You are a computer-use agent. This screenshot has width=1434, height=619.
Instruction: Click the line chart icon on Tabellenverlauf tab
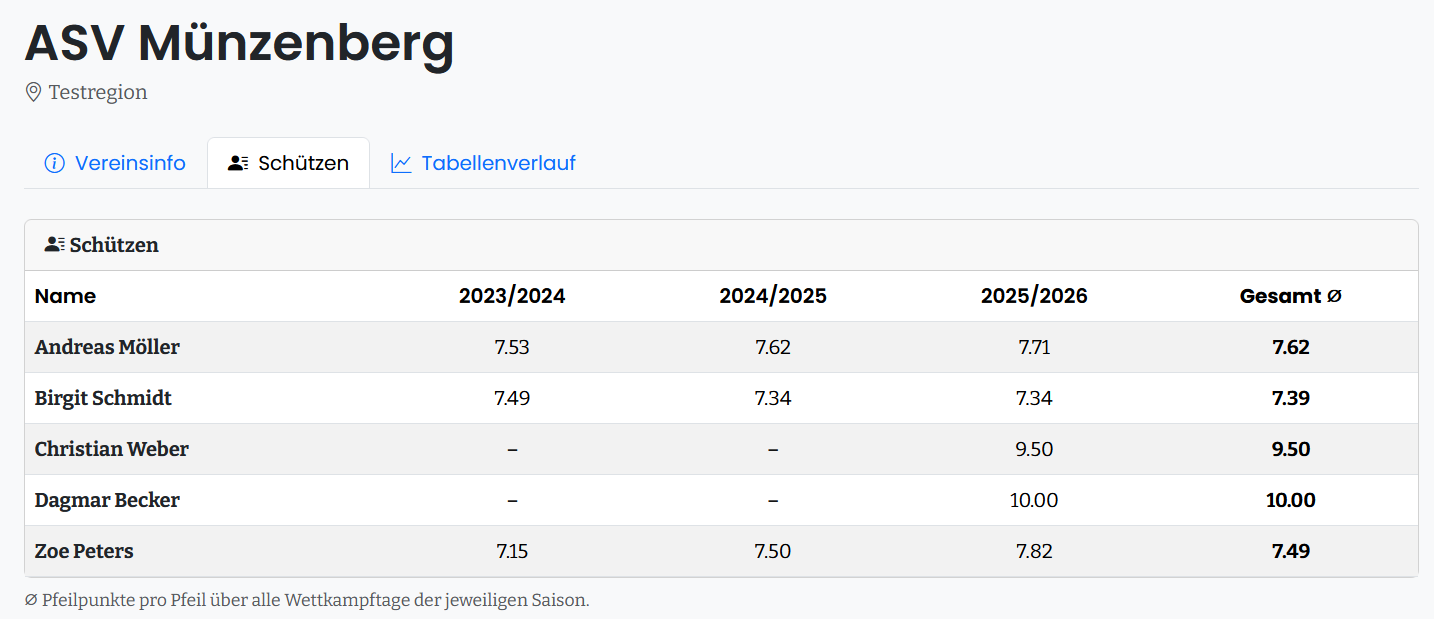pos(401,163)
